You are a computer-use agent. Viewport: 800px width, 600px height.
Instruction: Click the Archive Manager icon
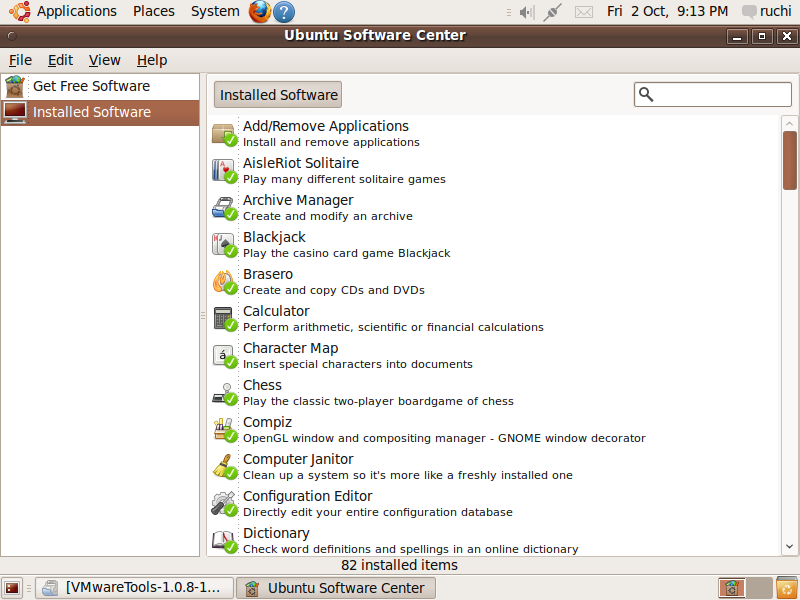224,208
